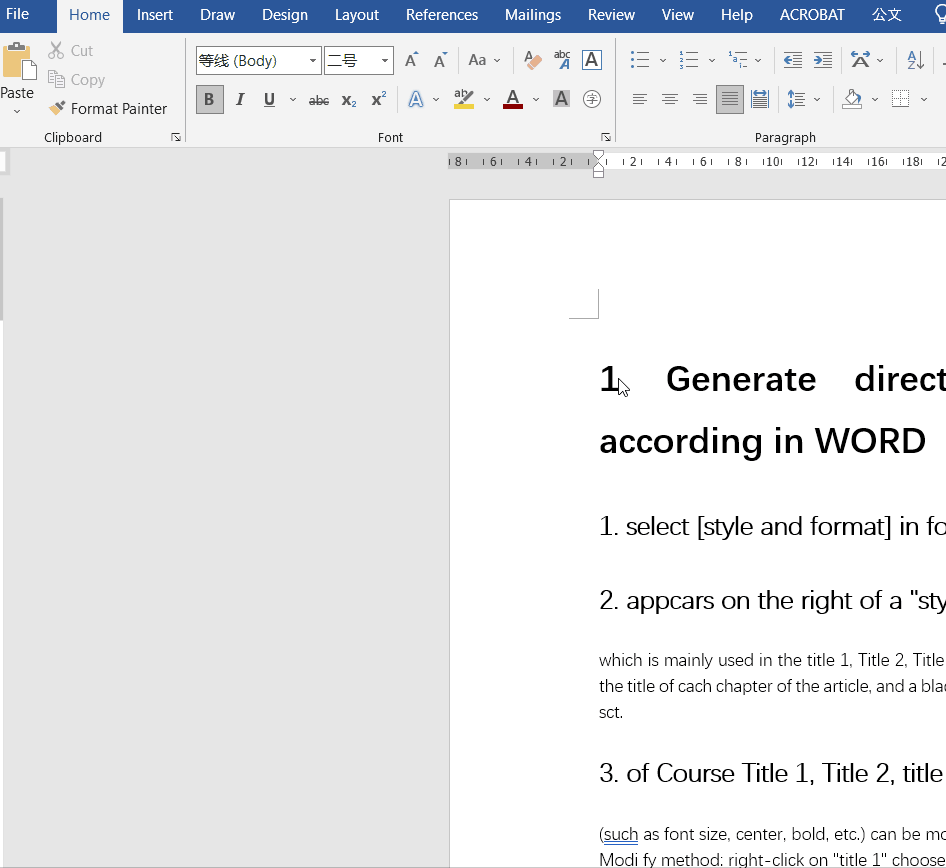The height and width of the screenshot is (868, 946).
Task: Click Decrease Indent icon
Action: coord(792,60)
